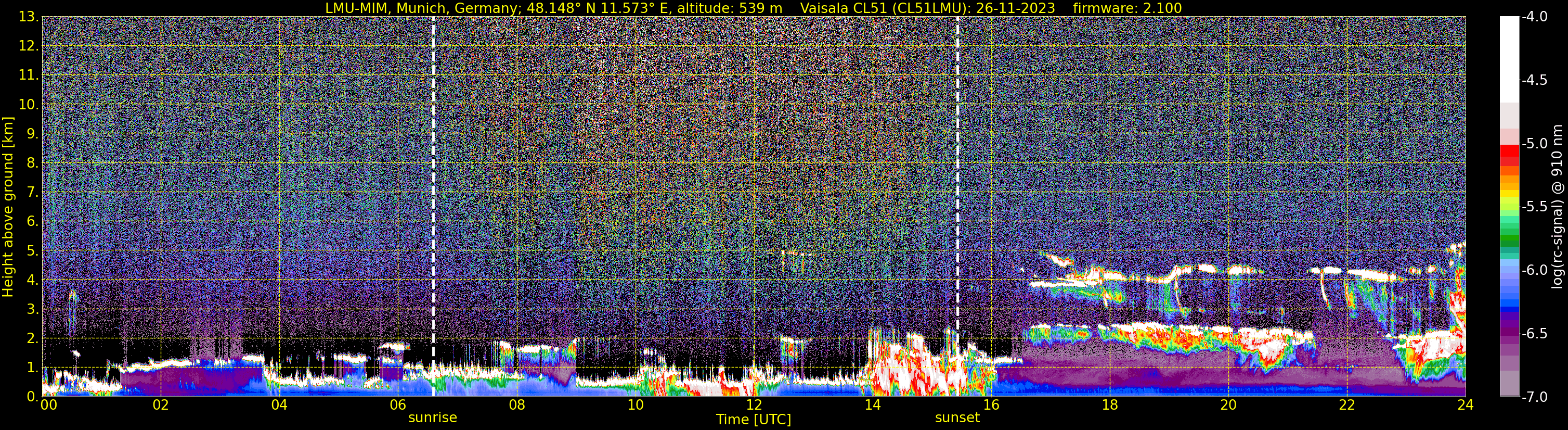The height and width of the screenshot is (430, 1568).
Task: Click the '13.' height axis tick label
Action: coord(28,17)
